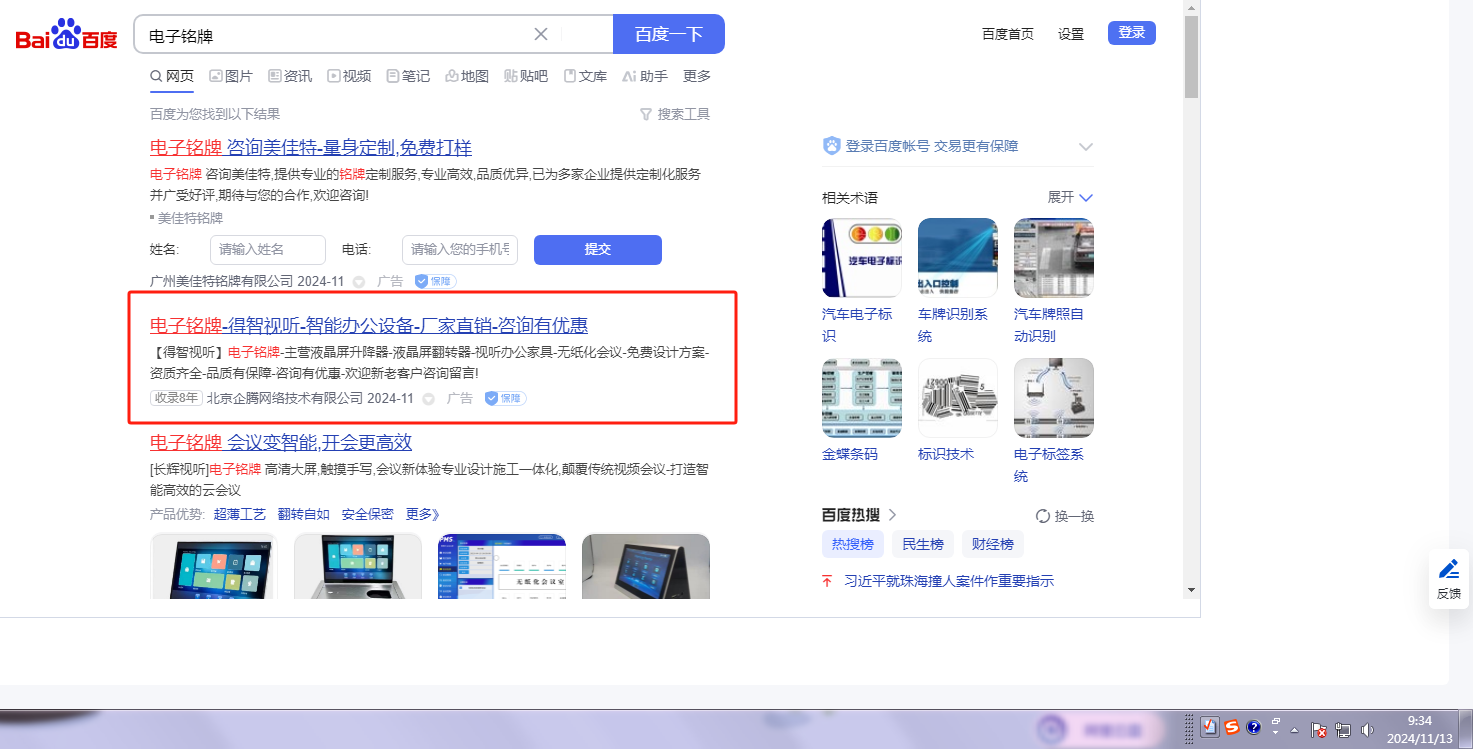Select the 民生榜 tab

[x=923, y=544]
